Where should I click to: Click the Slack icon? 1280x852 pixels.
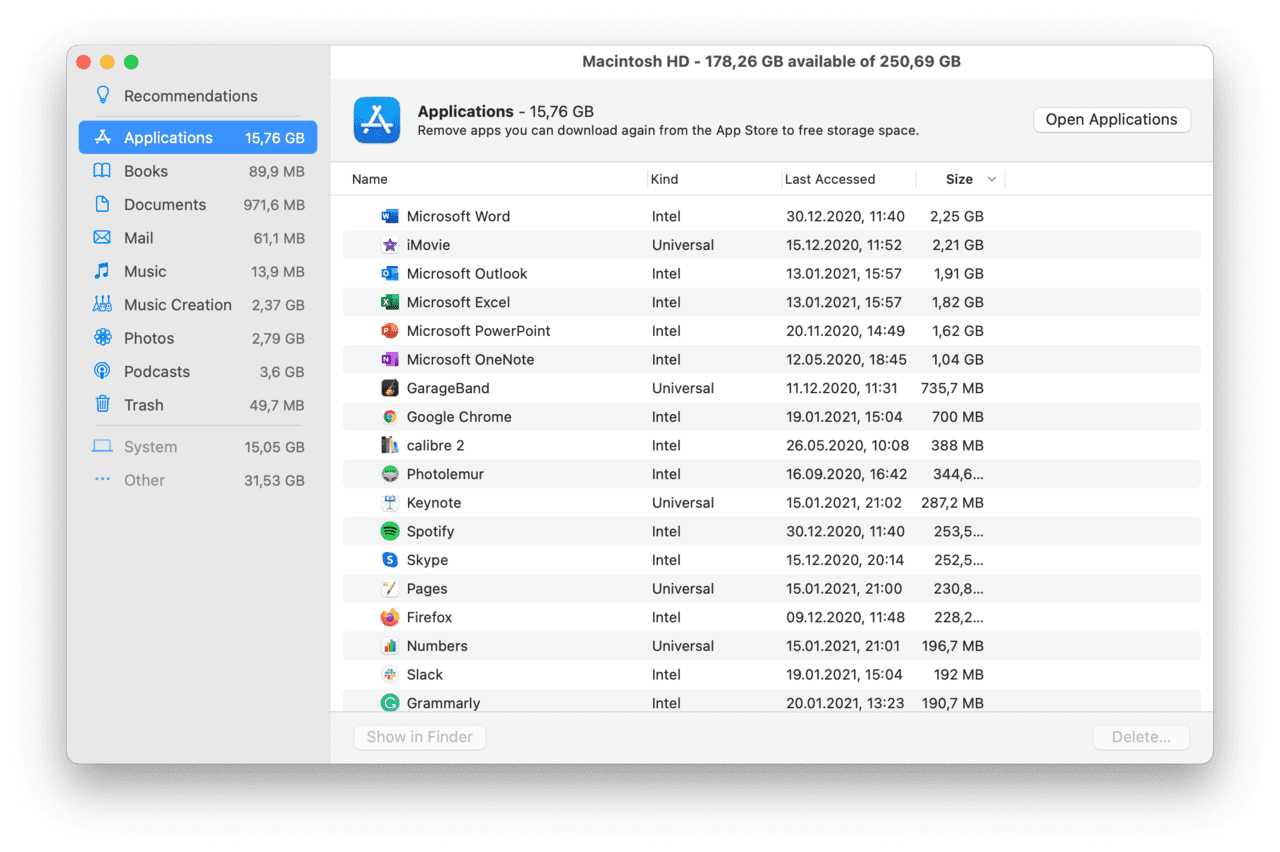click(x=390, y=675)
